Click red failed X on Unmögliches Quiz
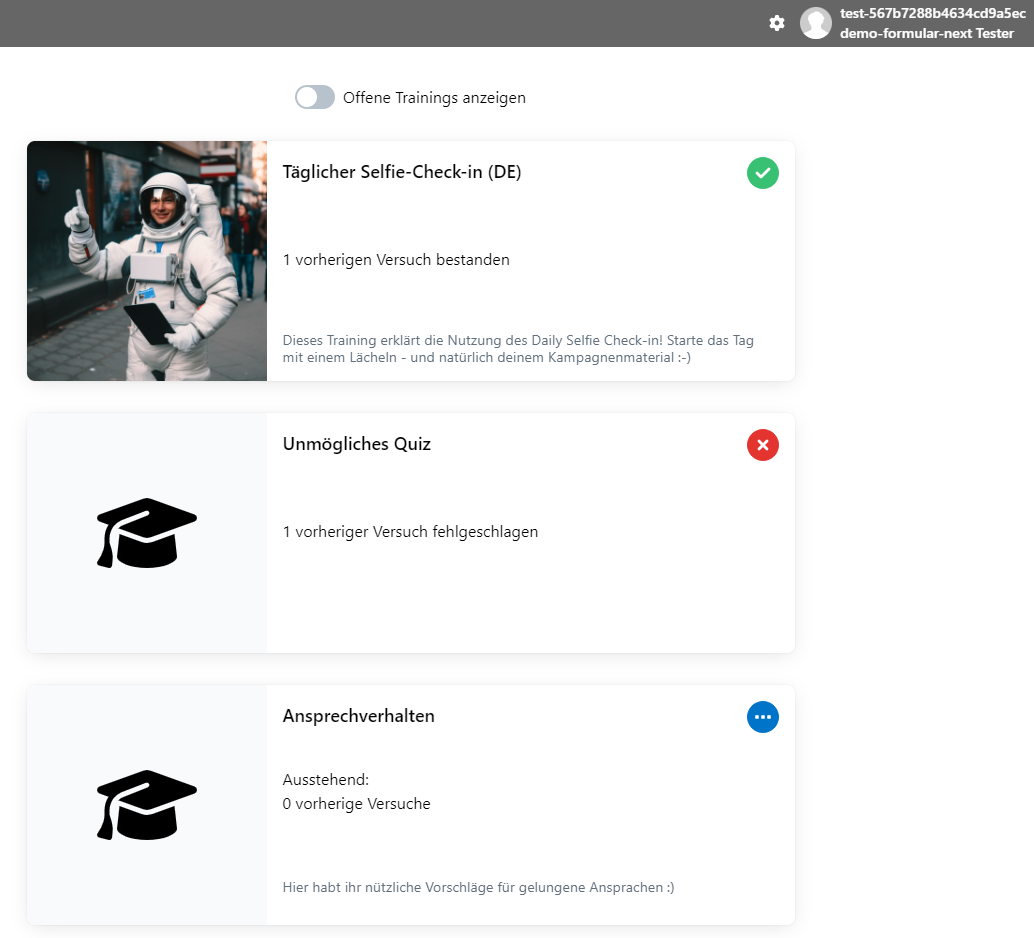This screenshot has width=1034, height=938. pyautogui.click(x=762, y=445)
